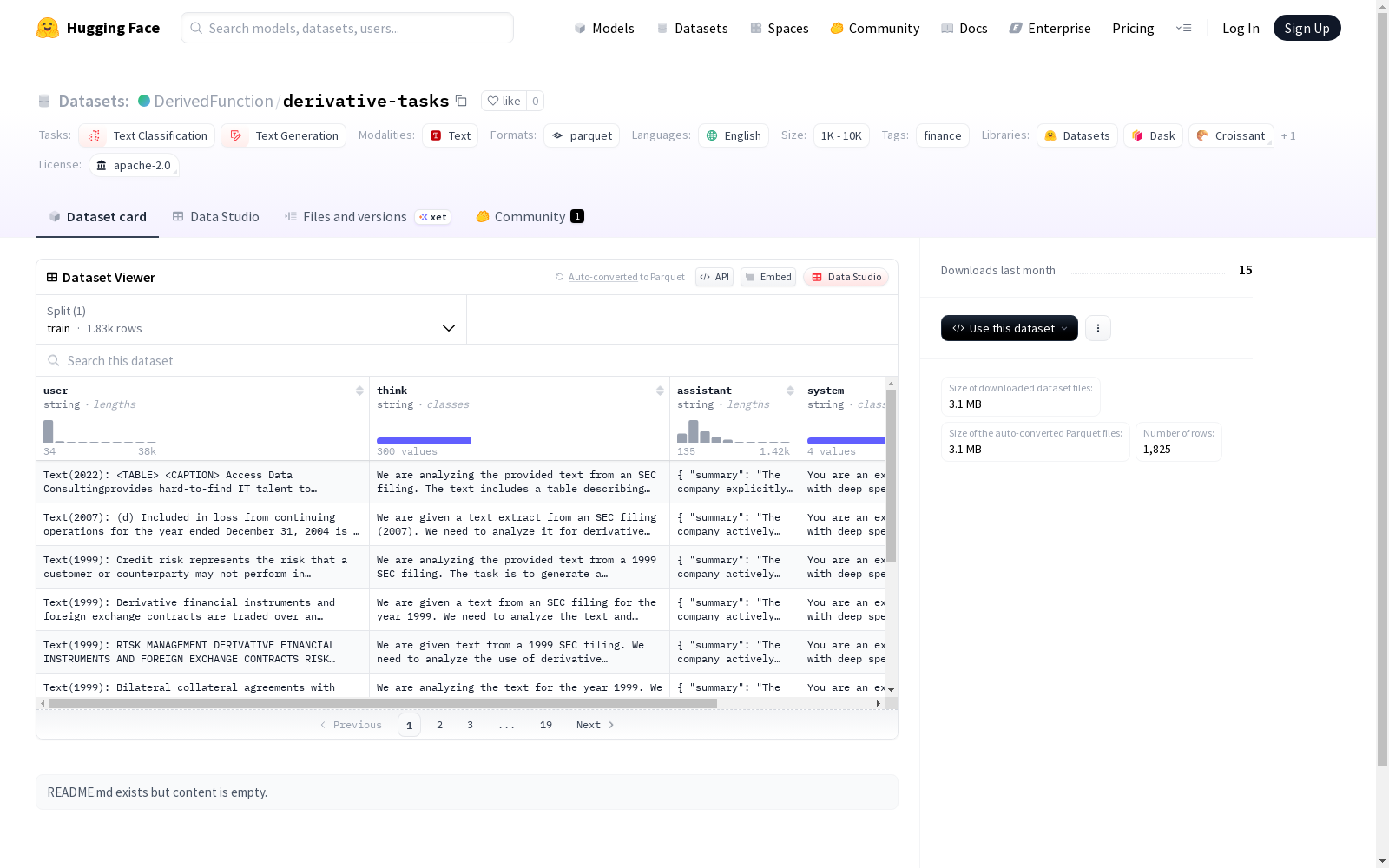Viewport: 1389px width, 868px height.
Task: Click the like count 0
Action: point(536,101)
